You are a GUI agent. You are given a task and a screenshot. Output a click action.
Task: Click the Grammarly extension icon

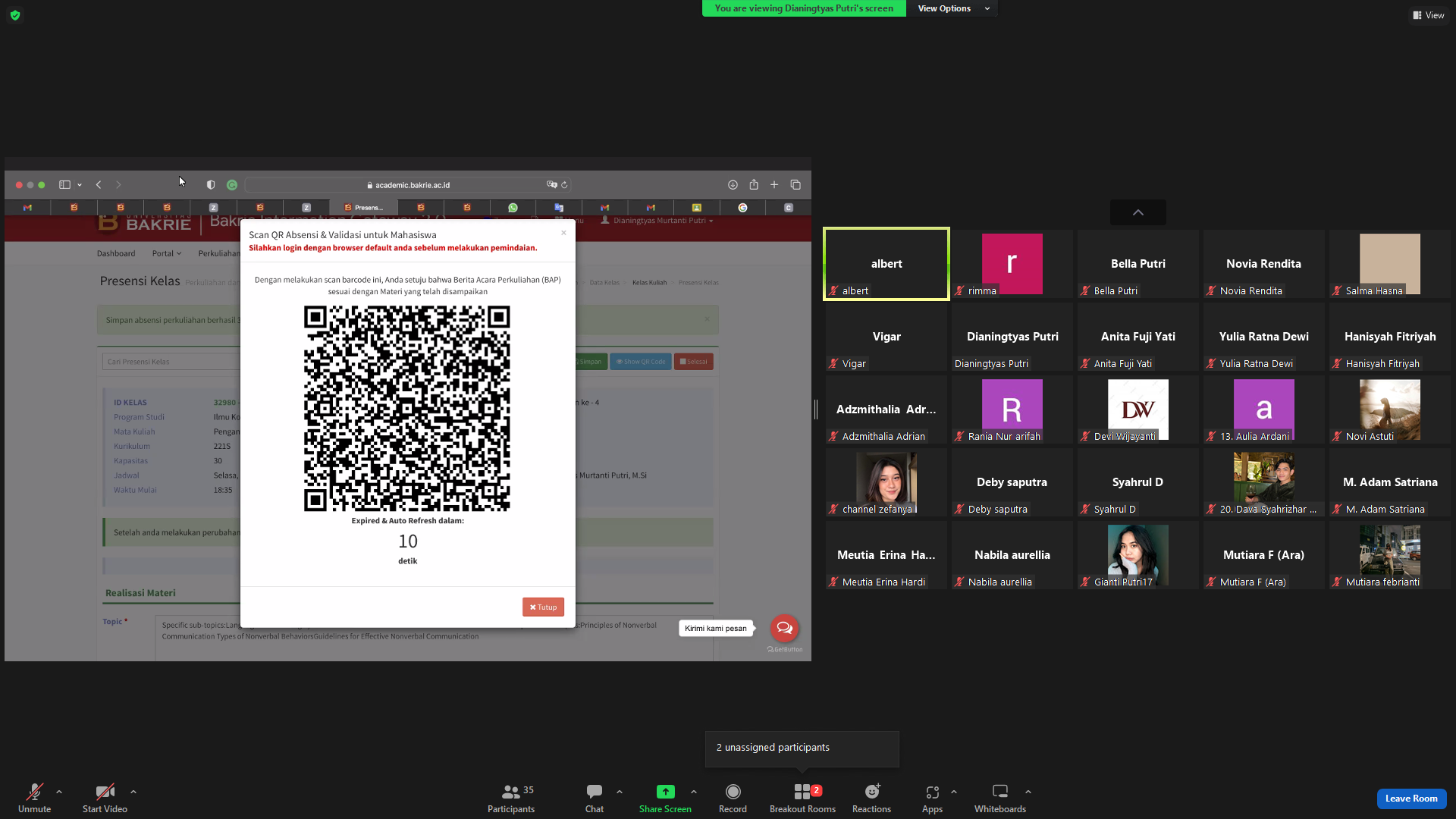click(232, 185)
